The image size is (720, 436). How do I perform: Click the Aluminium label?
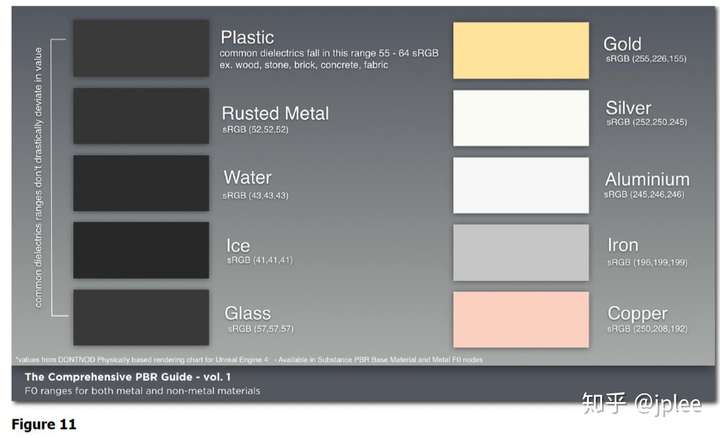(x=647, y=179)
